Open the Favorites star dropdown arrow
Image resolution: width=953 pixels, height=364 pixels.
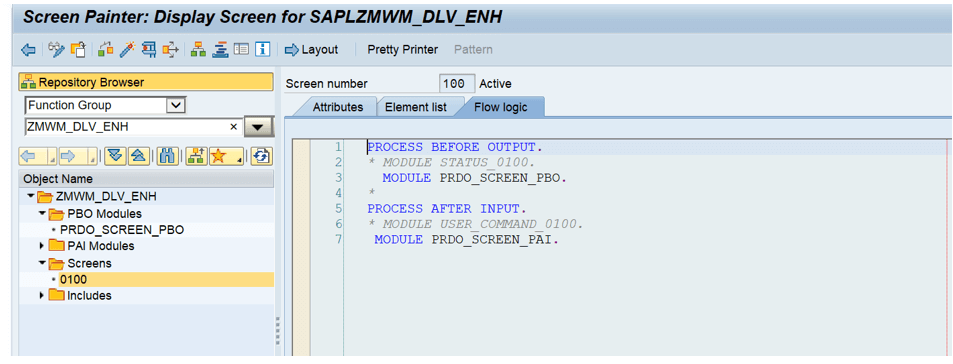click(x=239, y=159)
